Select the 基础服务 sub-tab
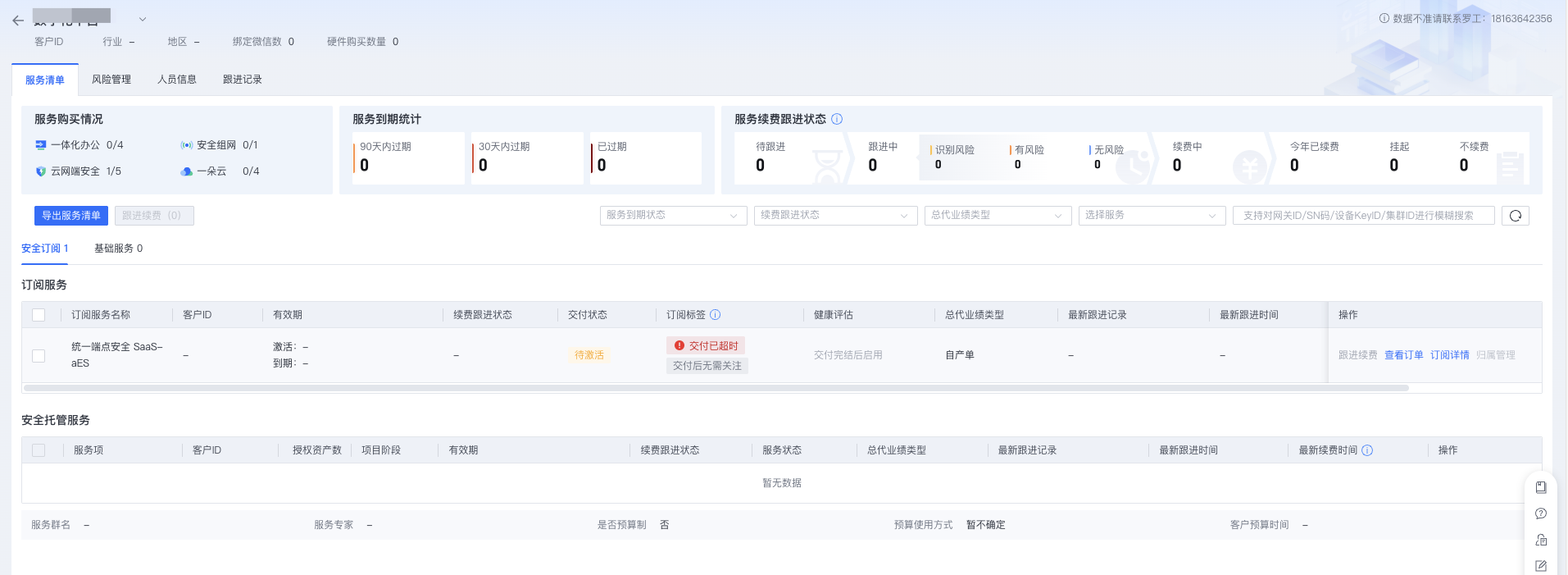 pyautogui.click(x=118, y=249)
